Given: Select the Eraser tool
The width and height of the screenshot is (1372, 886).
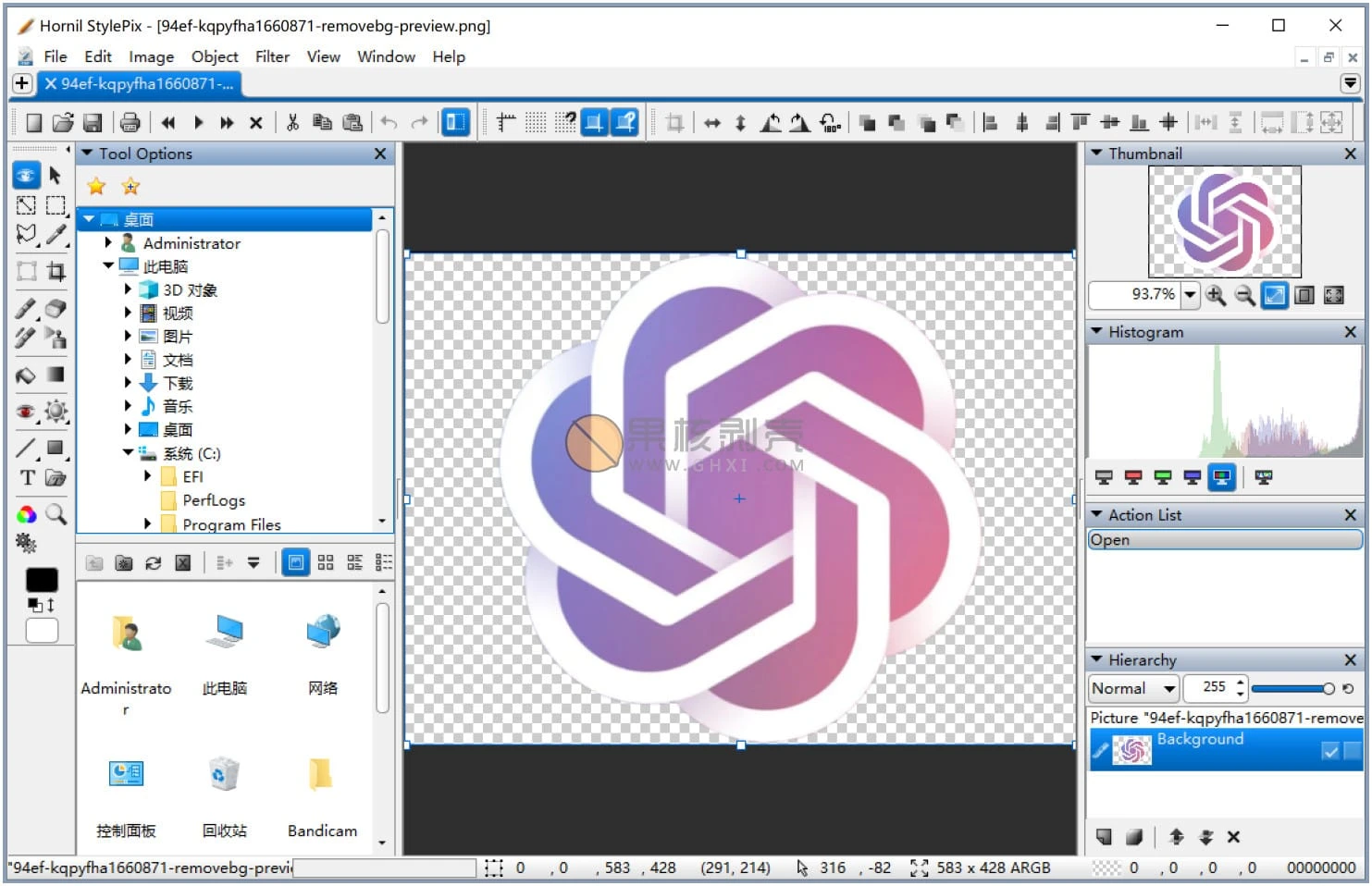Looking at the screenshot, I should pyautogui.click(x=56, y=308).
